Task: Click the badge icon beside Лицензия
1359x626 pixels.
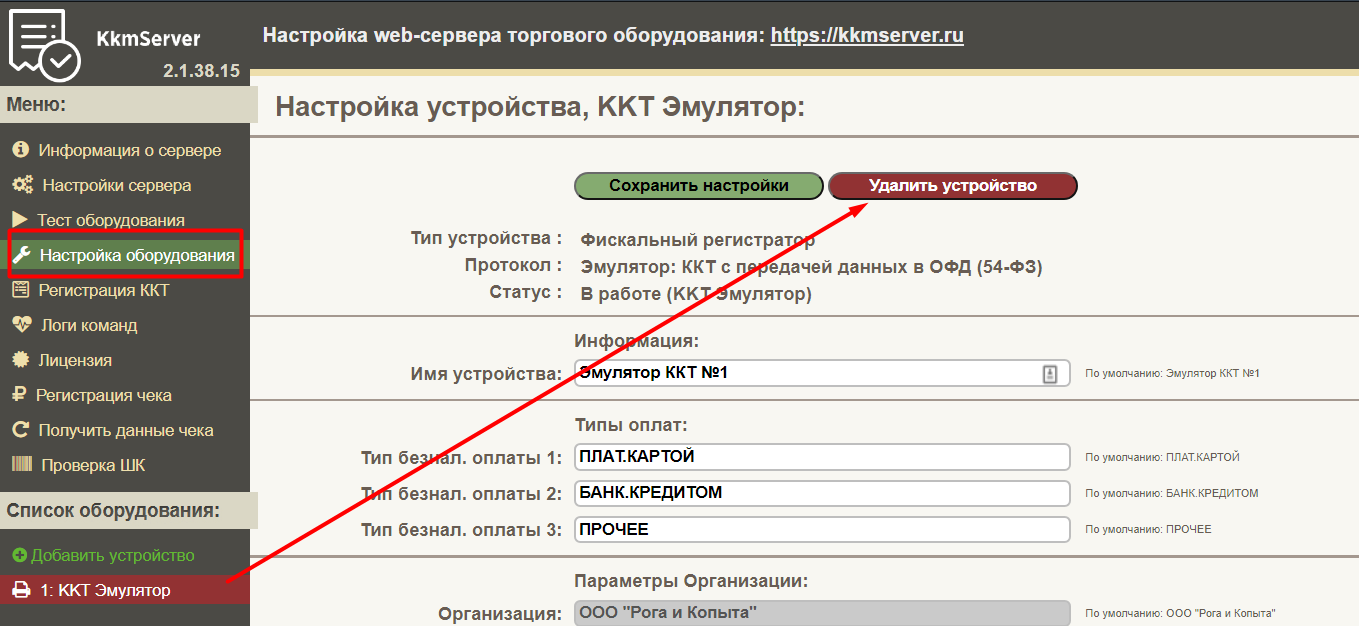Action: tap(20, 360)
